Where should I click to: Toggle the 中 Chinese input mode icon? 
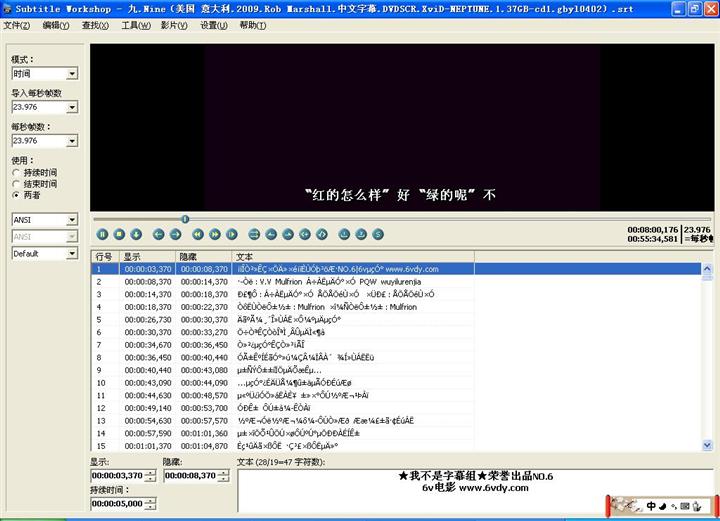pos(651,506)
